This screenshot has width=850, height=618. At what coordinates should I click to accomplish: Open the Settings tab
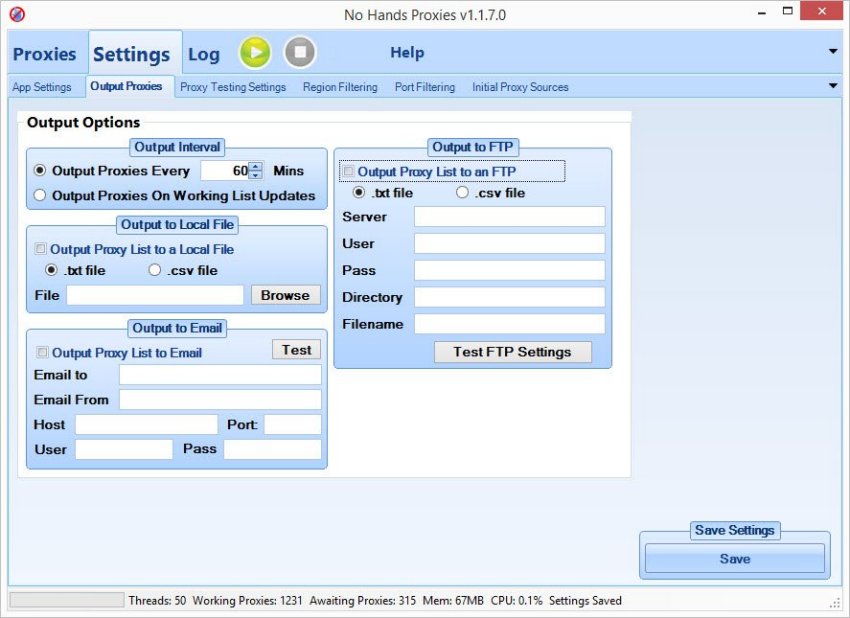click(x=131, y=54)
